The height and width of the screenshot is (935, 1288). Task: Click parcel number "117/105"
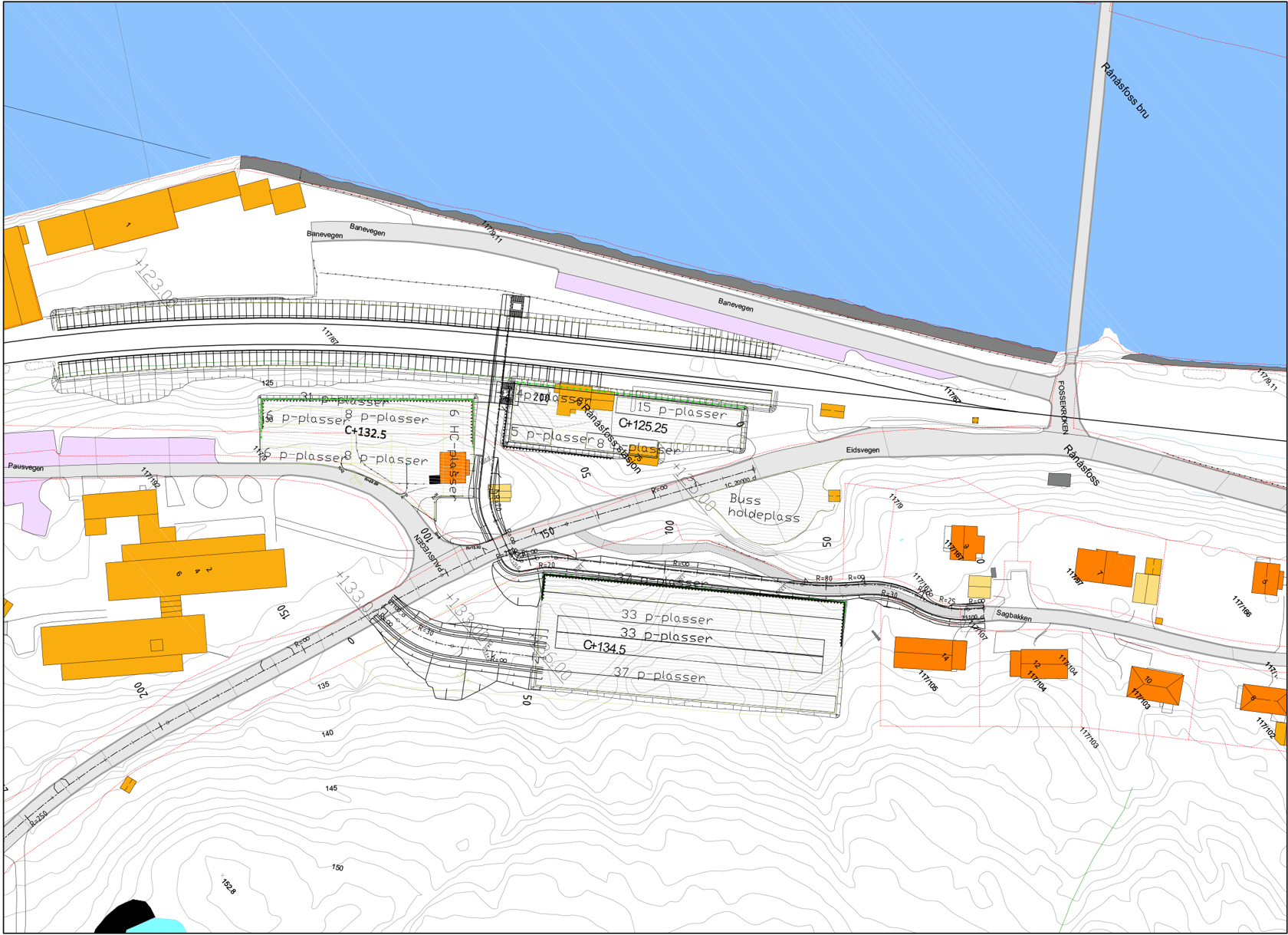928,680
